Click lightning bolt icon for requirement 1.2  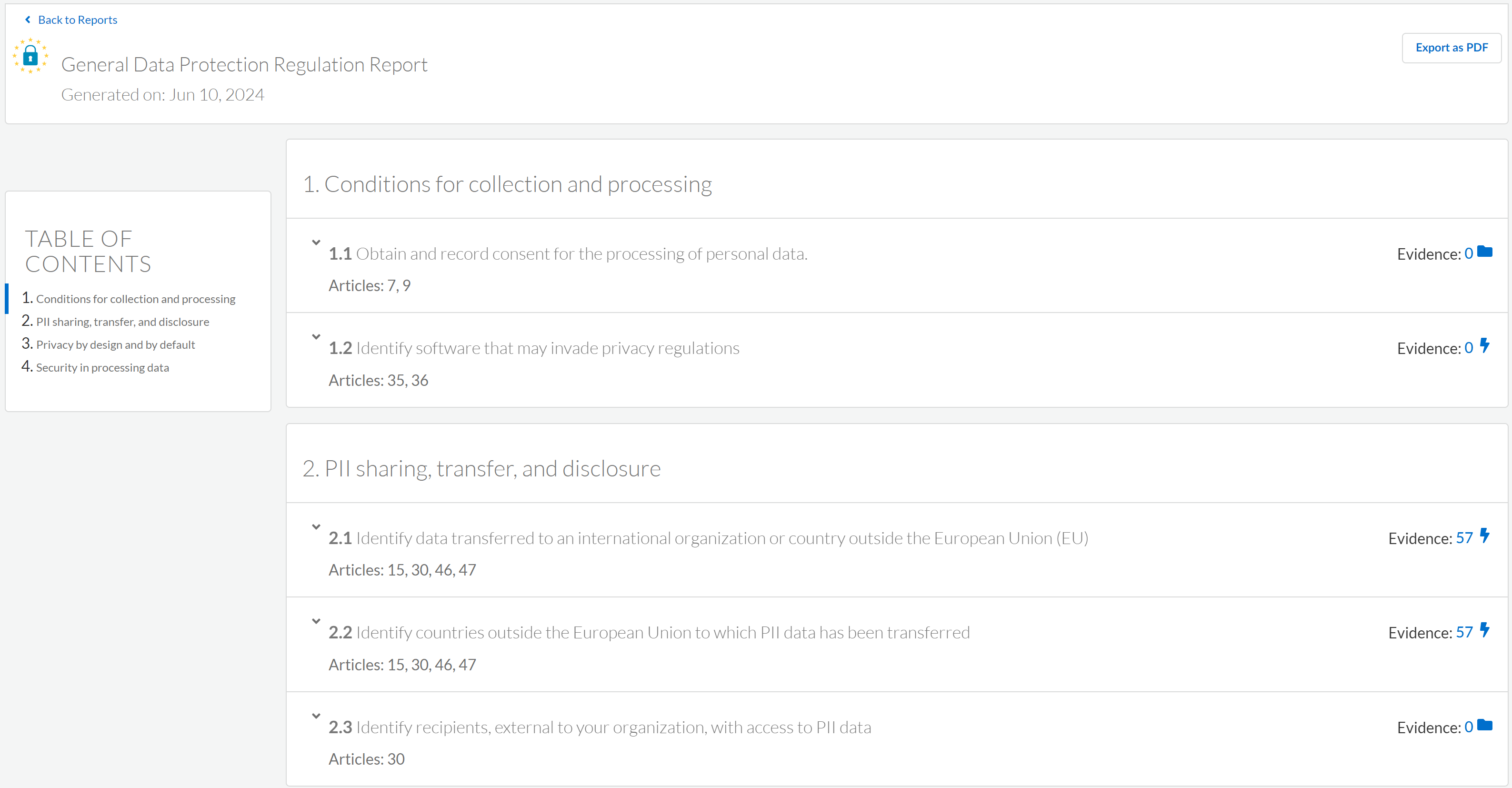coord(1484,346)
